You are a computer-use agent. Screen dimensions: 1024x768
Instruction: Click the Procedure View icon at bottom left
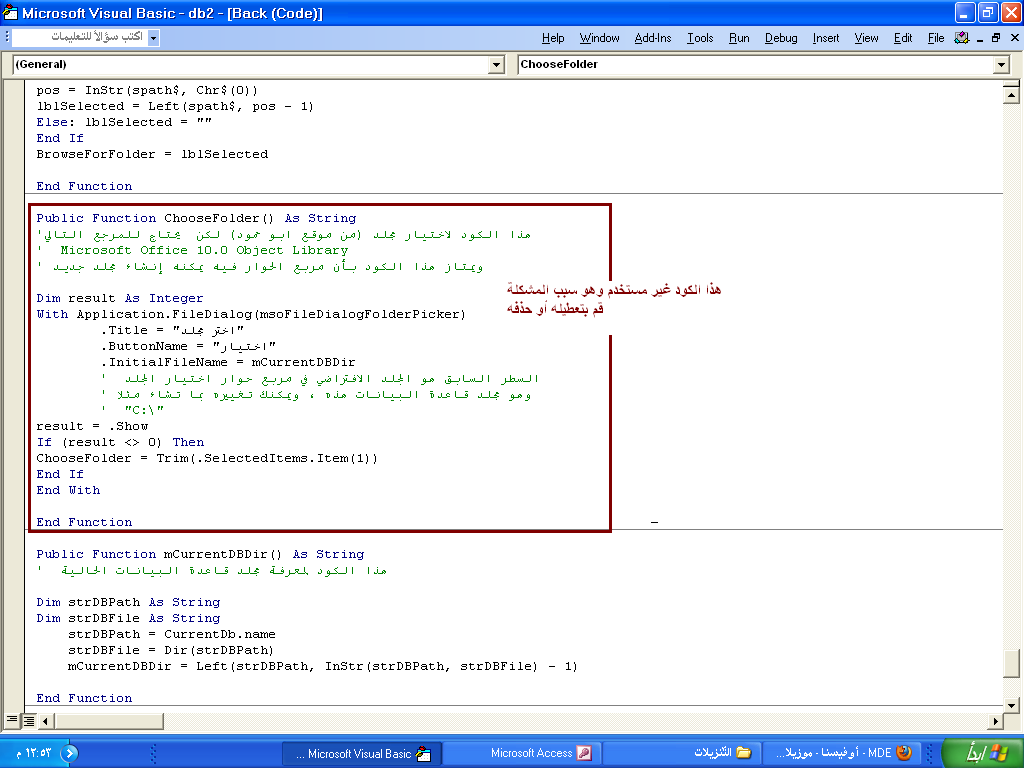[12, 720]
